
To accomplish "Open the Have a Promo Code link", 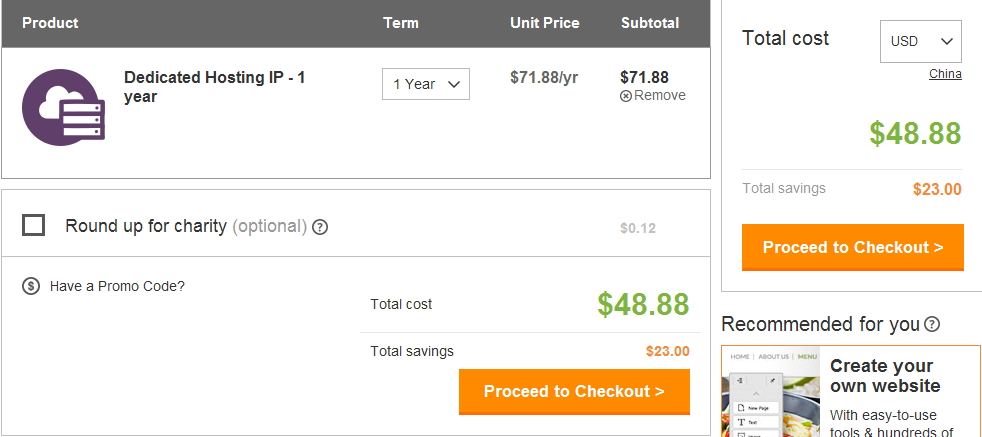I will point(117,286).
